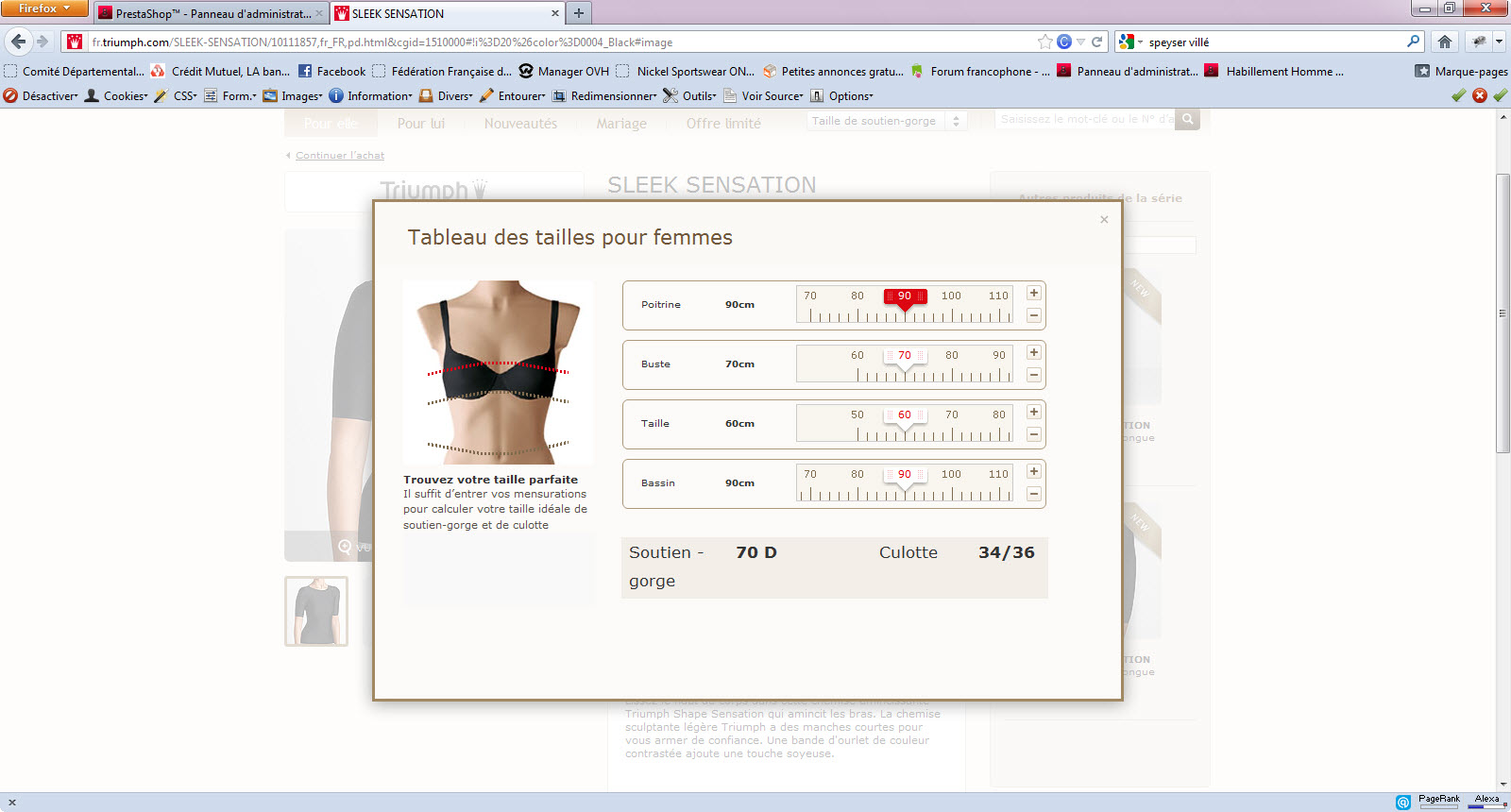Screen dimensions: 1511x812
Task: Close the SLEEK SENSATION tab
Action: click(554, 13)
